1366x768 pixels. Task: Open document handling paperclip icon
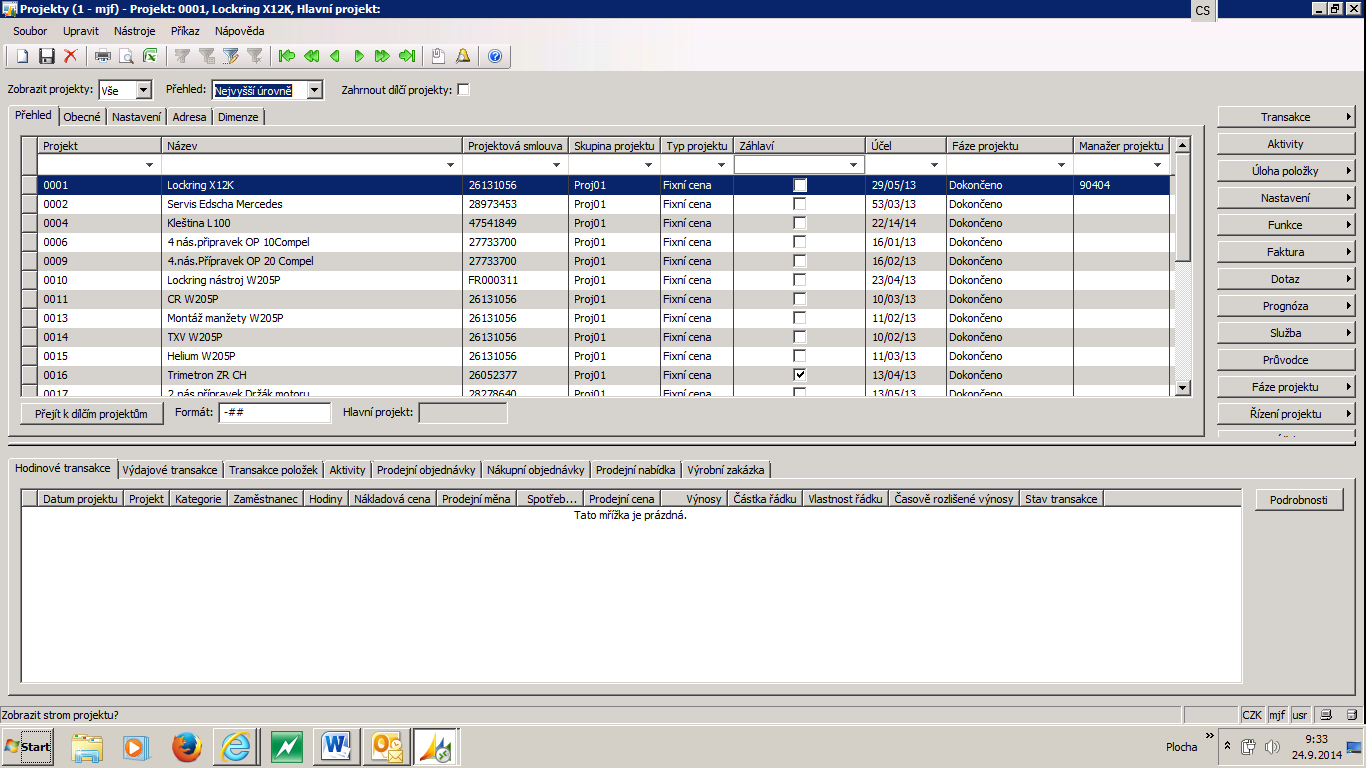coord(438,56)
